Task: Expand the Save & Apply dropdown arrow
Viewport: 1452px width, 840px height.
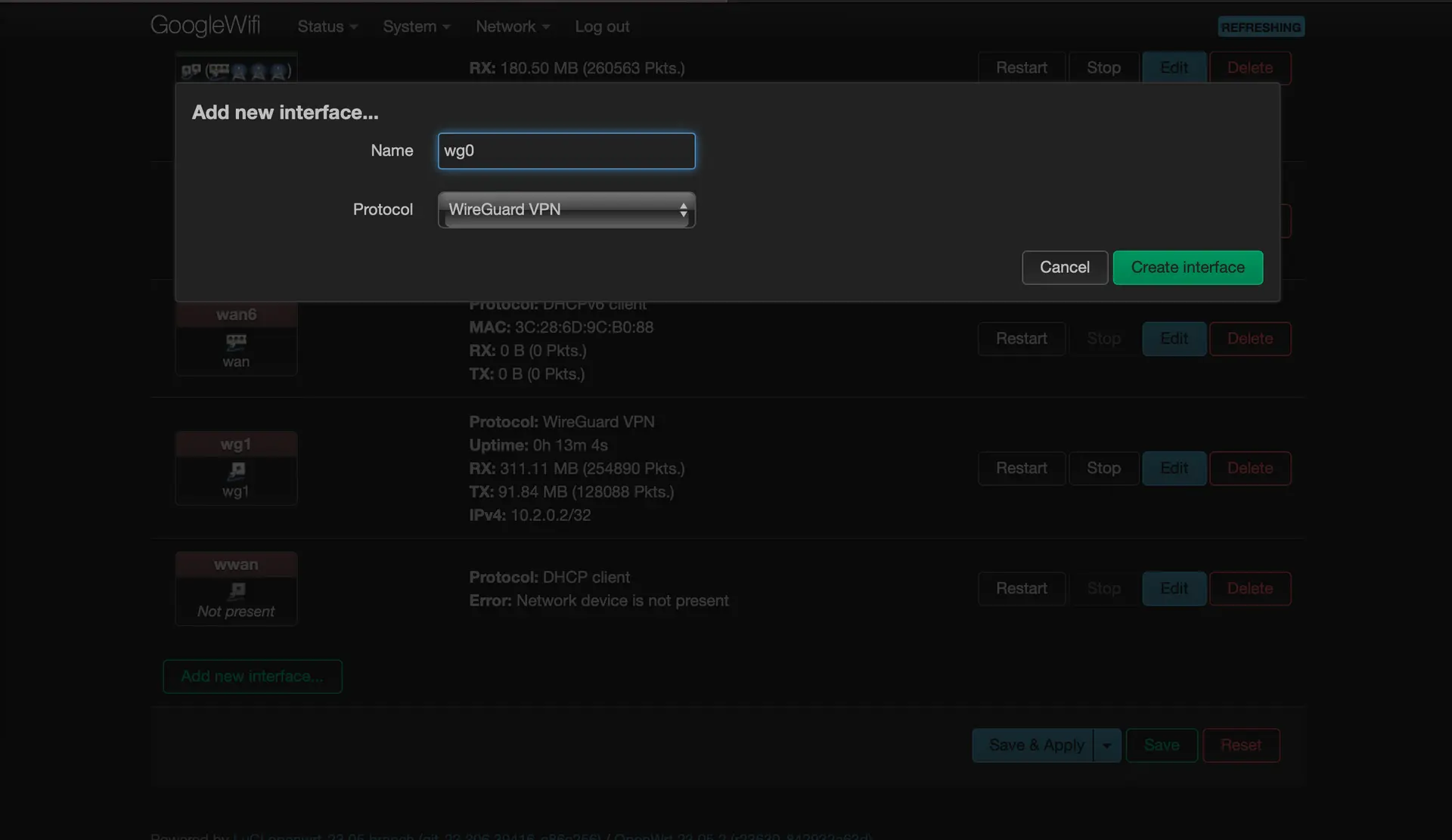Action: pos(1107,745)
